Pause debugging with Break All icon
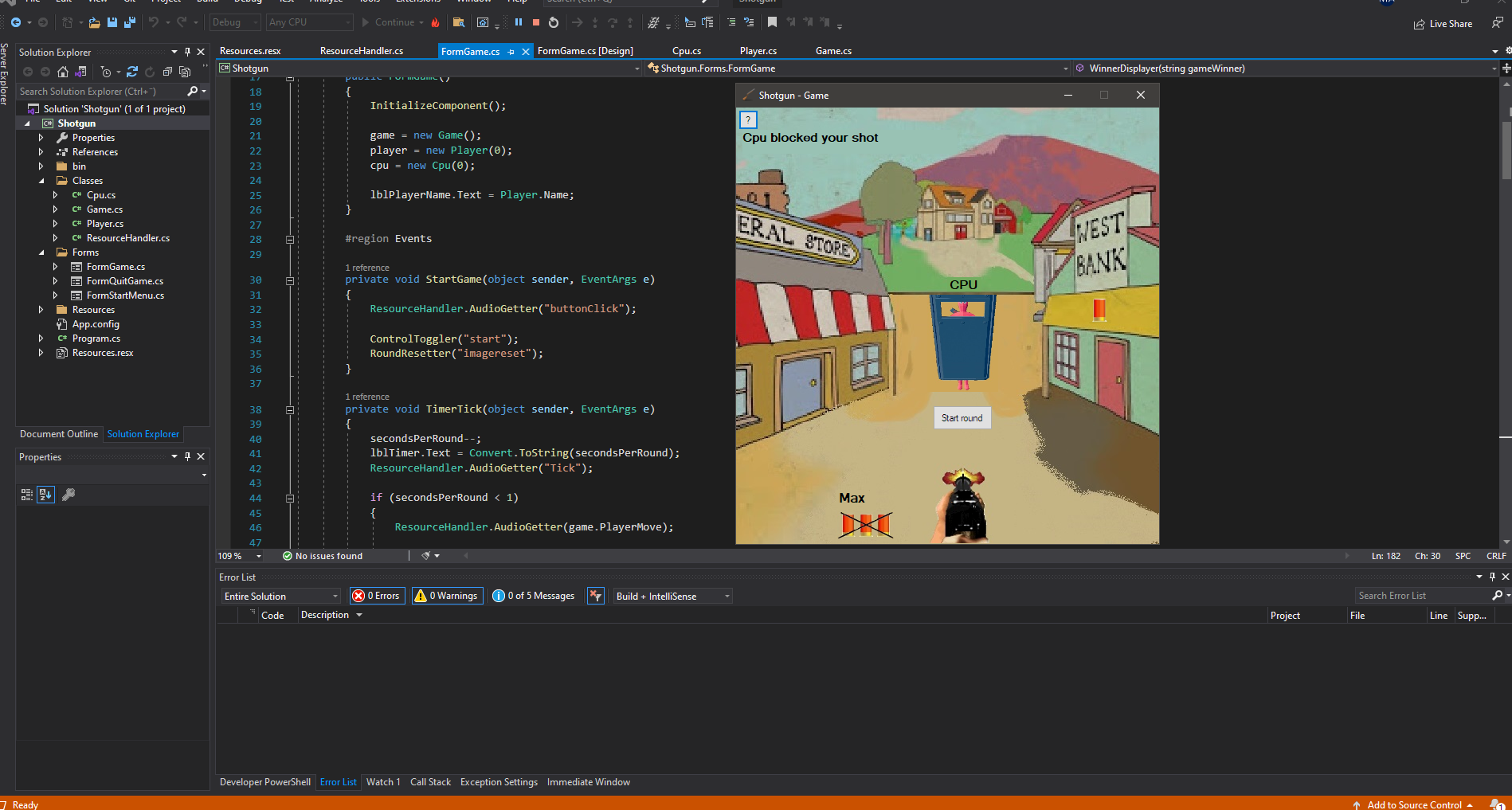 click(x=519, y=22)
